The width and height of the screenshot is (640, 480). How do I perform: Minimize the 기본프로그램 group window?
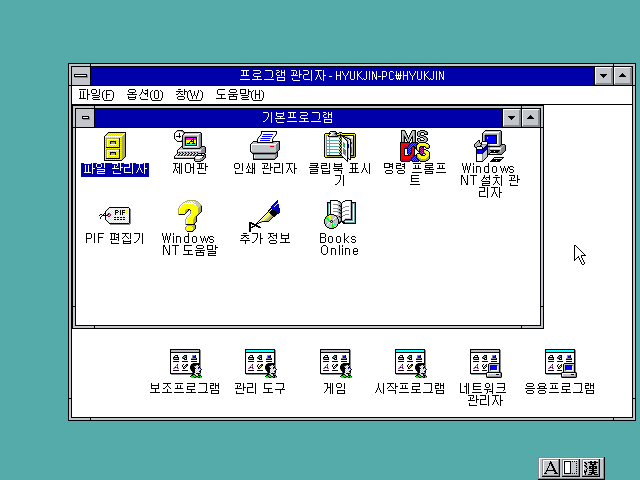tap(511, 118)
